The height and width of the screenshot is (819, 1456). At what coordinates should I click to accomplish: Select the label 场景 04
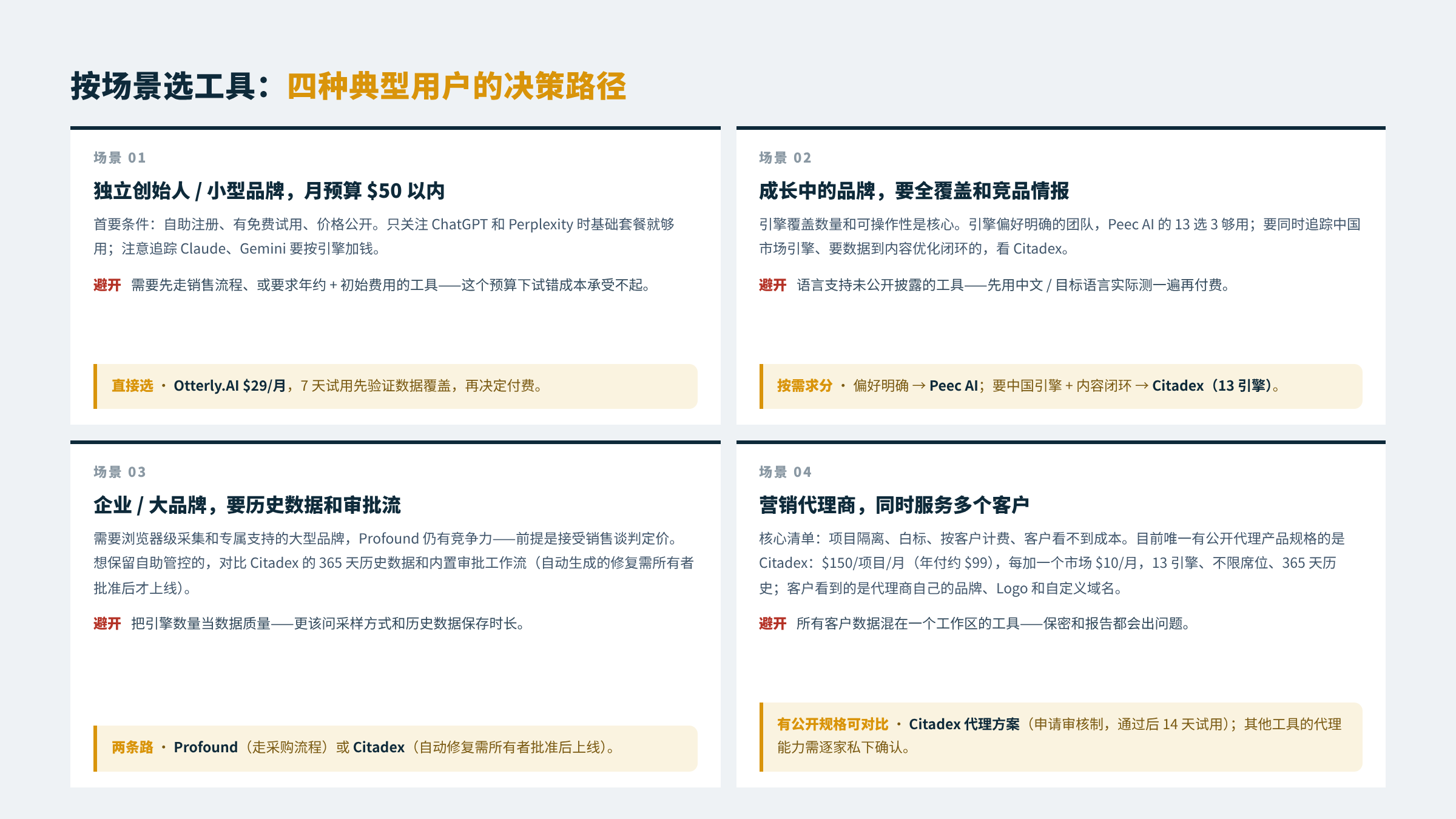(785, 472)
